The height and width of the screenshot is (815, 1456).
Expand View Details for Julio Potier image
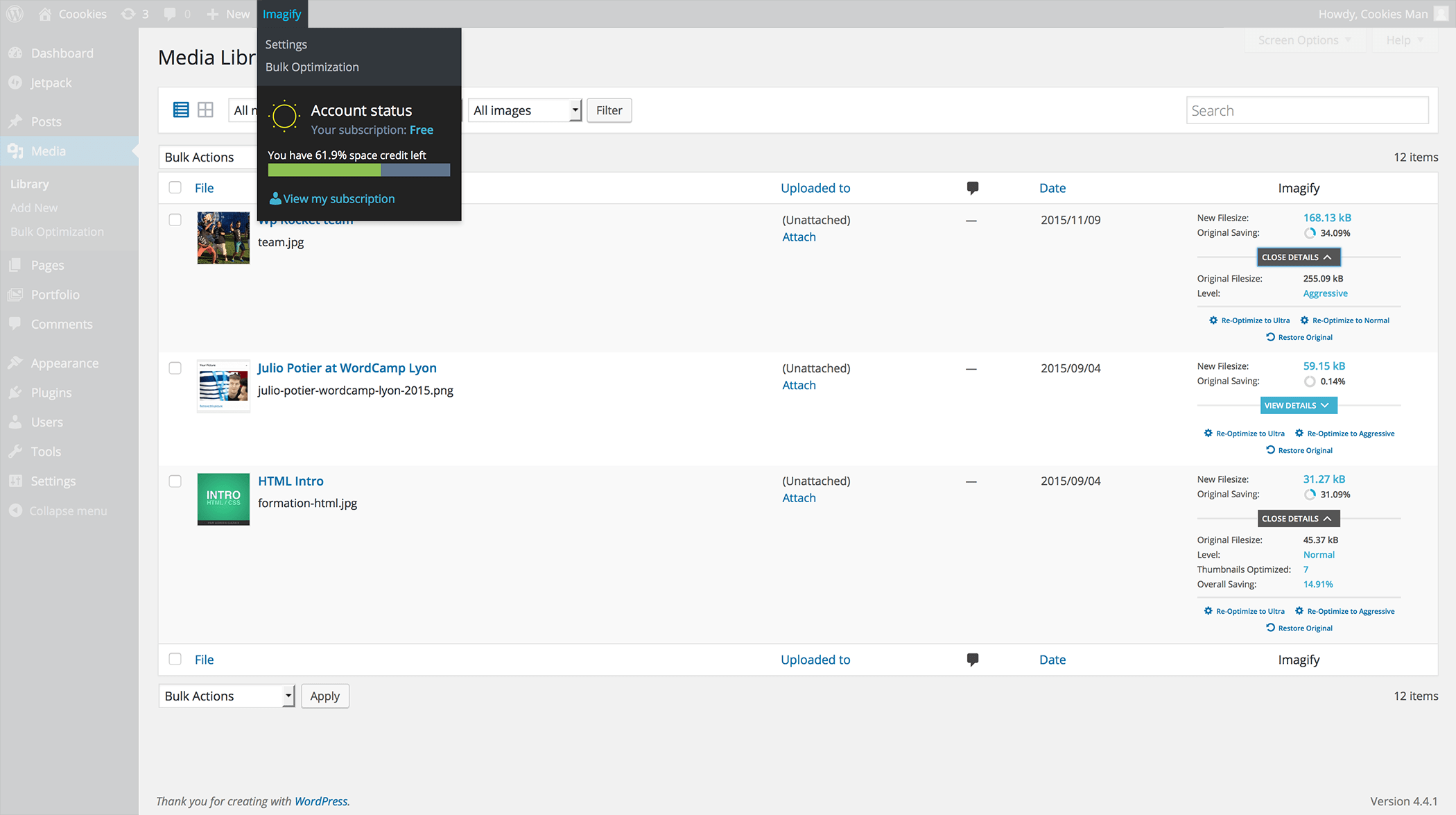tap(1297, 405)
